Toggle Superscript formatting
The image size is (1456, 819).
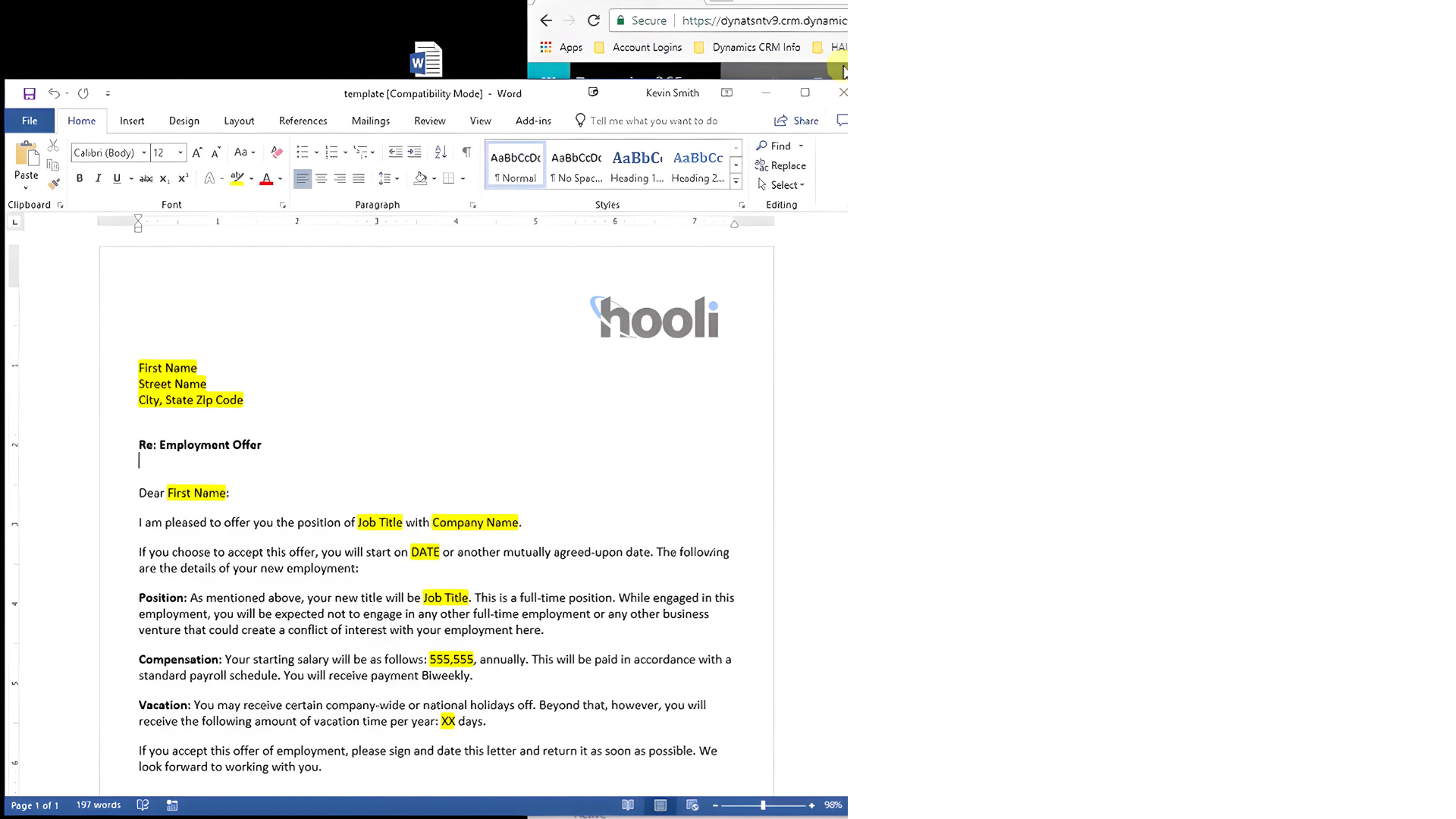point(183,178)
